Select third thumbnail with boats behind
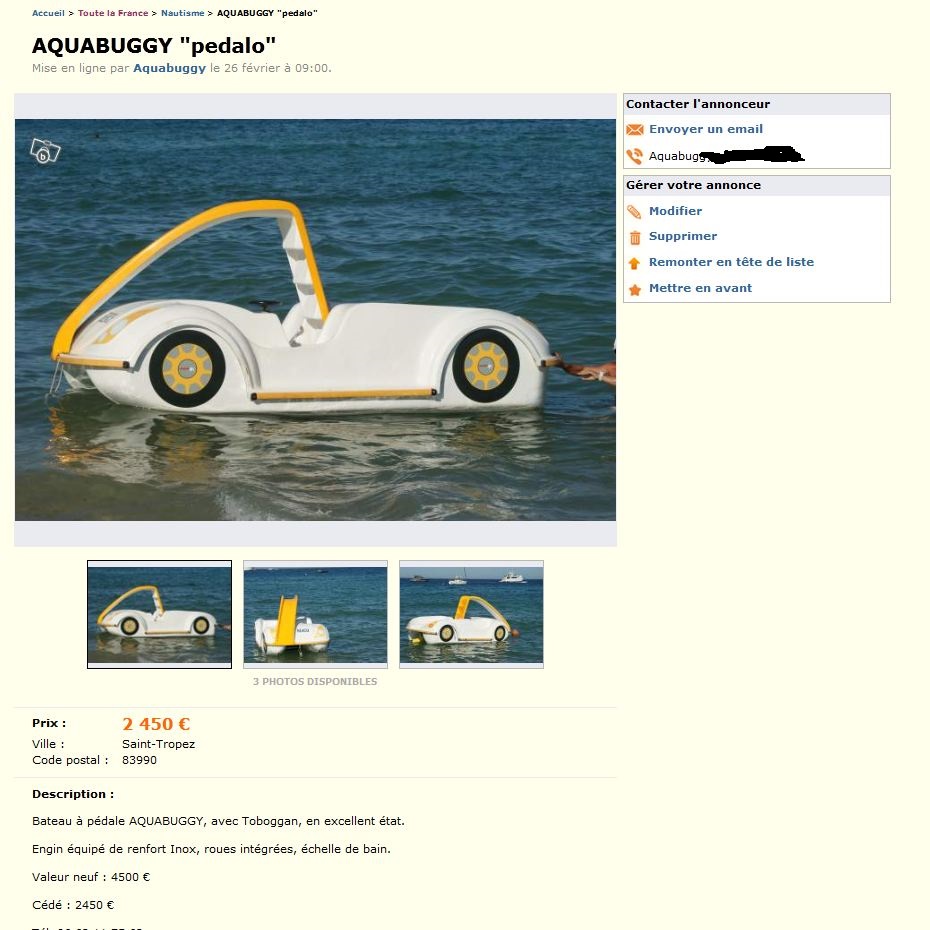 pyautogui.click(x=472, y=614)
